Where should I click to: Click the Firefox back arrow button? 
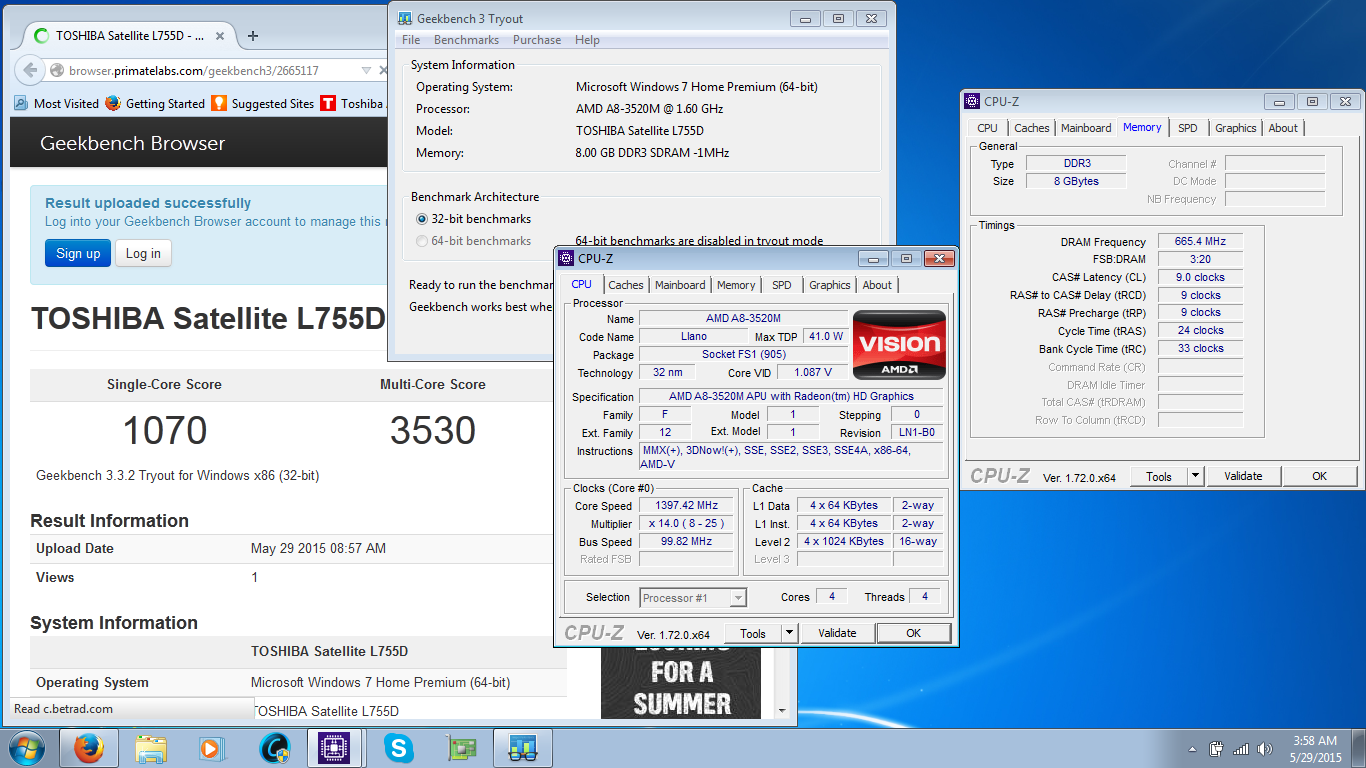(29, 70)
